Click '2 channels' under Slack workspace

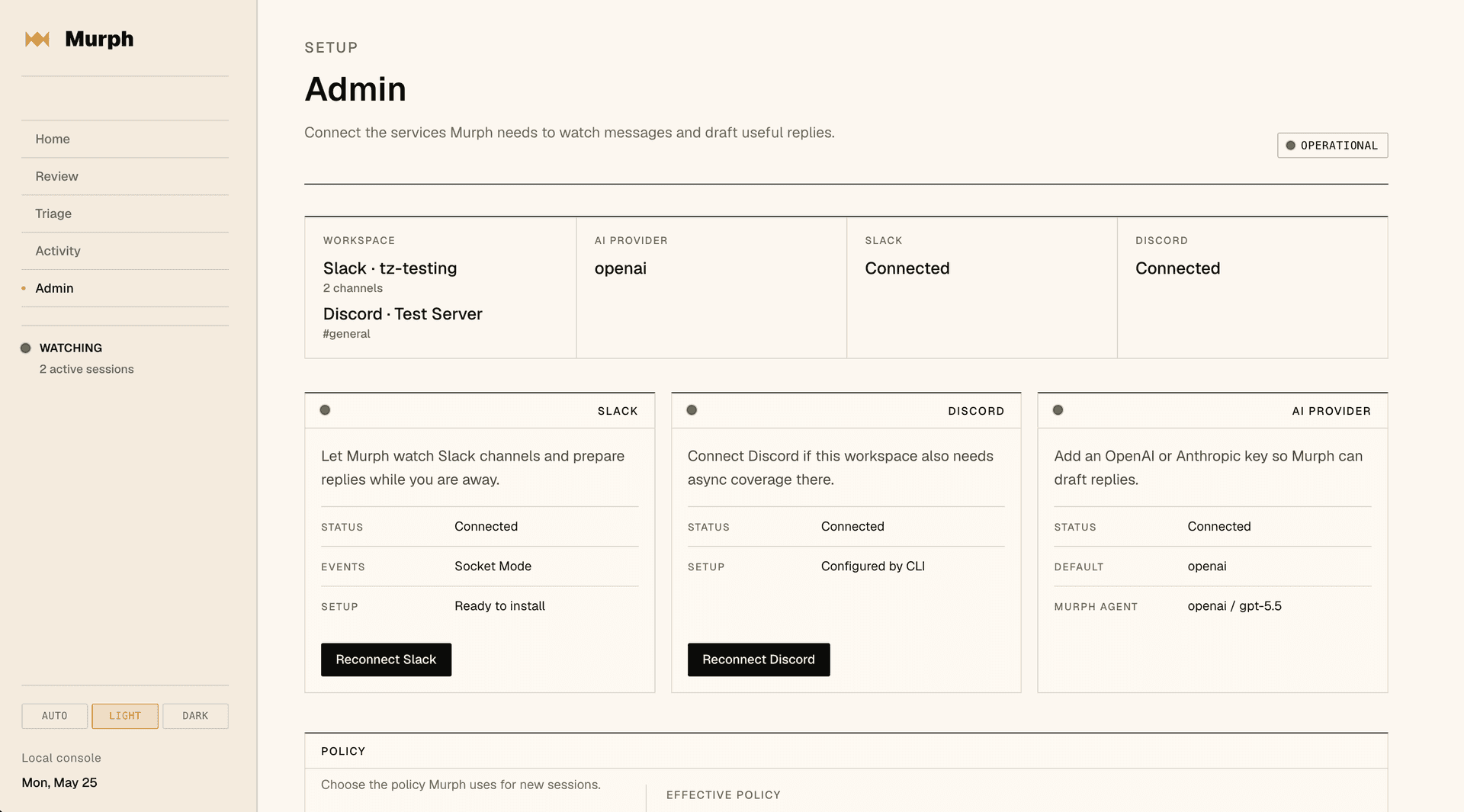(x=352, y=288)
